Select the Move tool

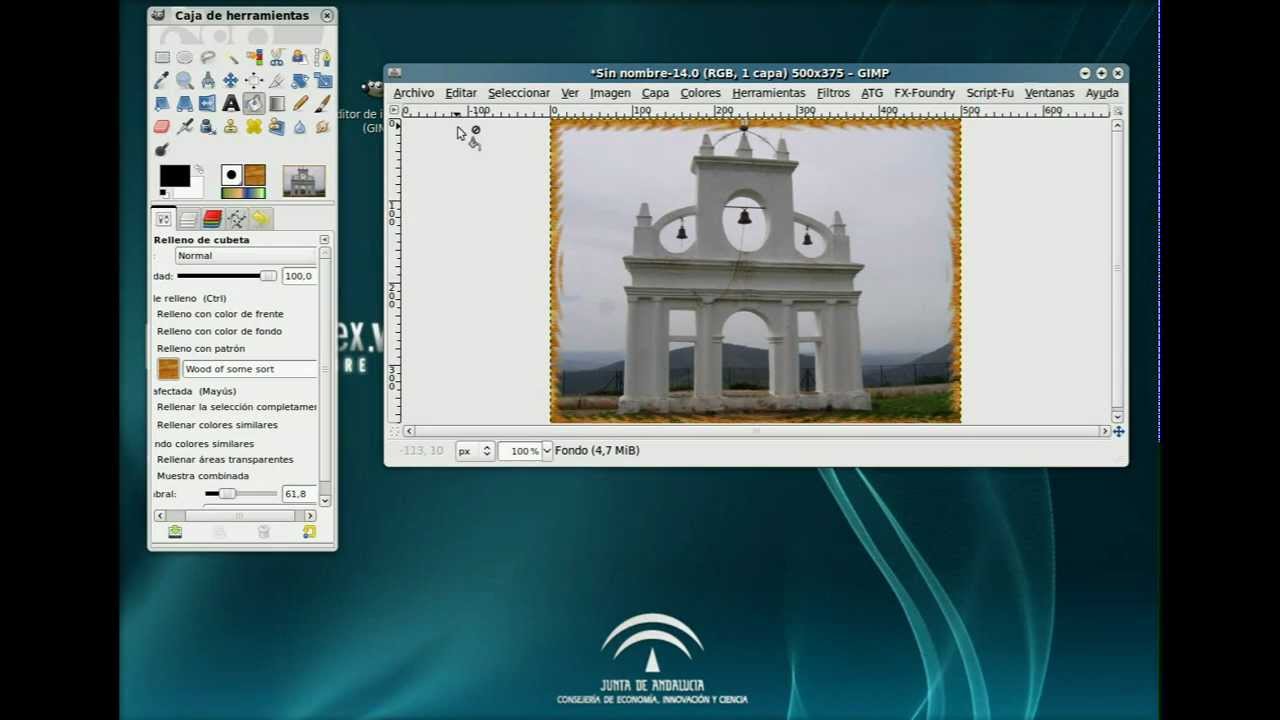pos(231,80)
